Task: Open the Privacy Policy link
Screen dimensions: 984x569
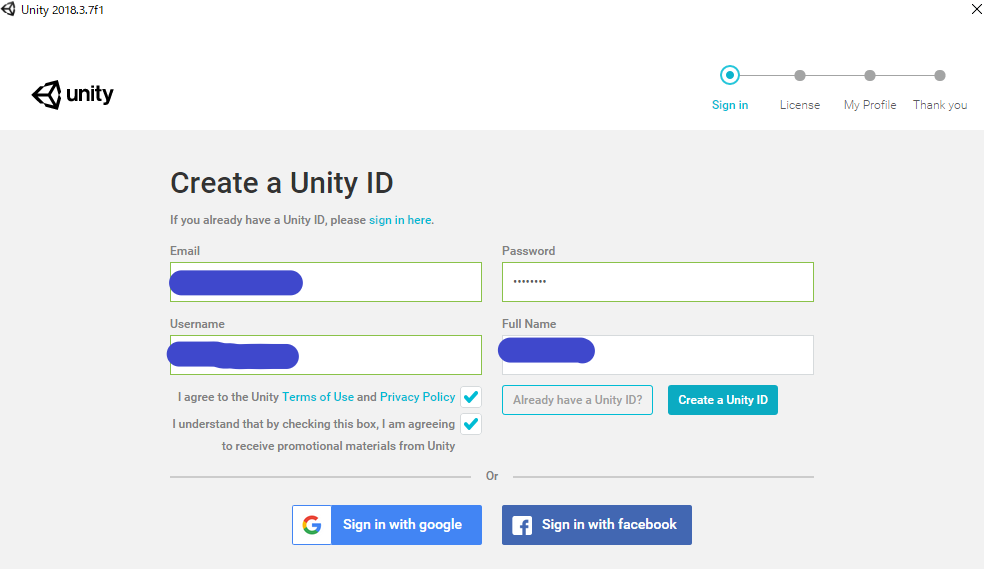Action: click(x=417, y=397)
